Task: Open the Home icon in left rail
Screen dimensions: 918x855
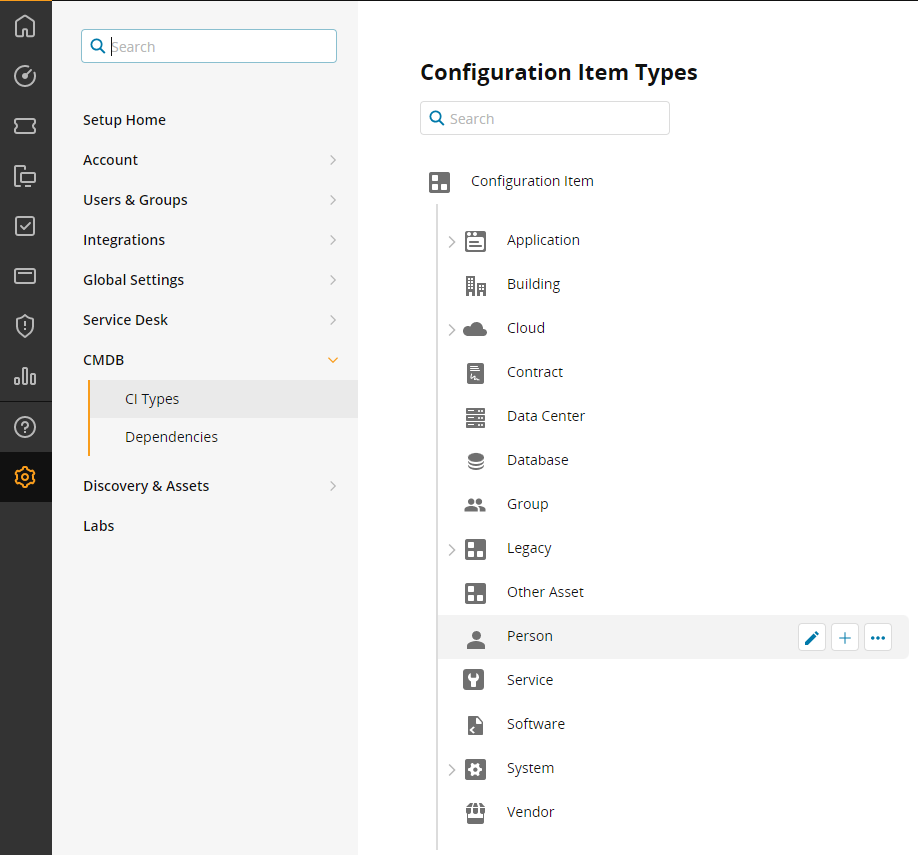Action: point(25,26)
